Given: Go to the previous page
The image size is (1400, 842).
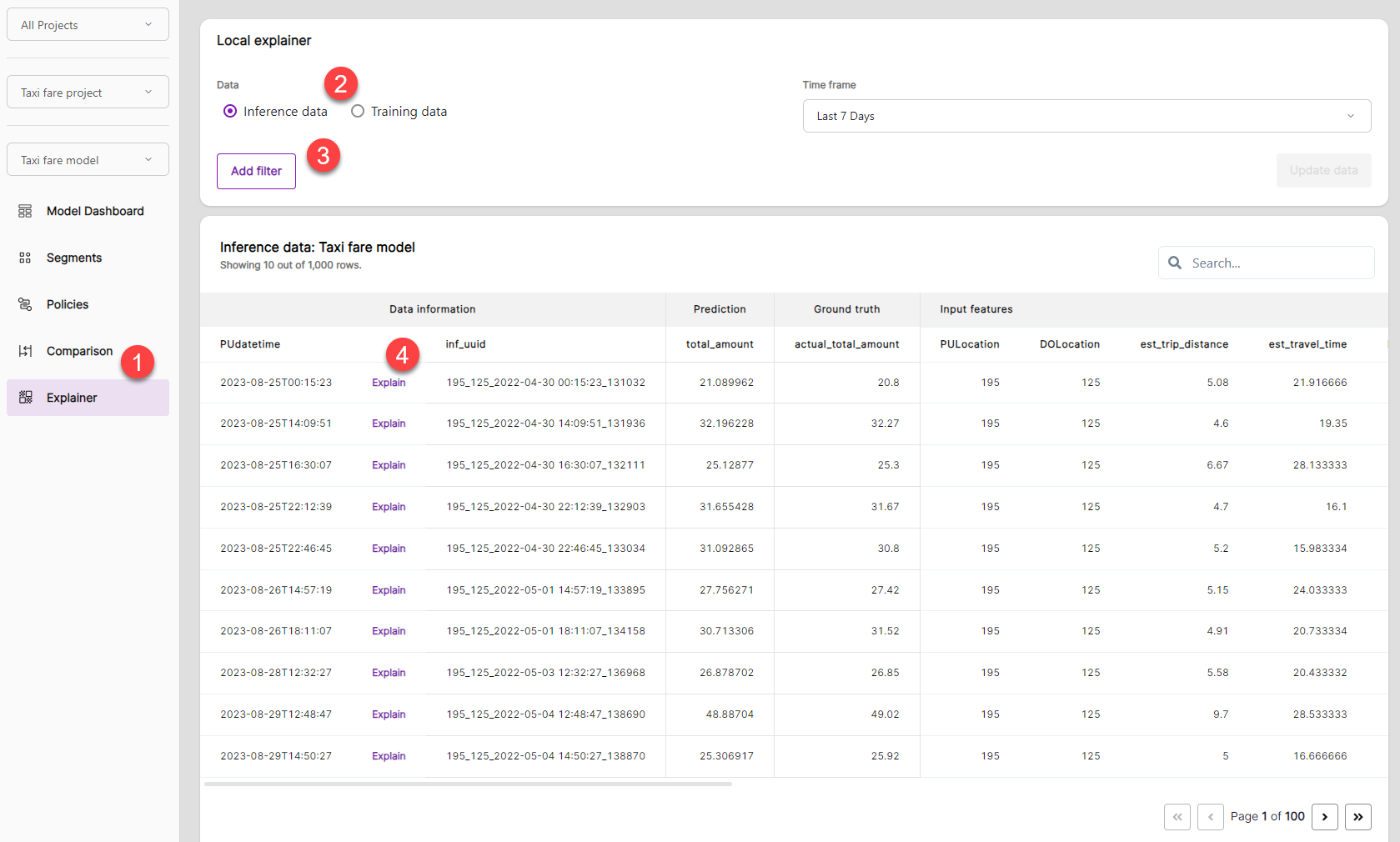Looking at the screenshot, I should (x=1211, y=817).
